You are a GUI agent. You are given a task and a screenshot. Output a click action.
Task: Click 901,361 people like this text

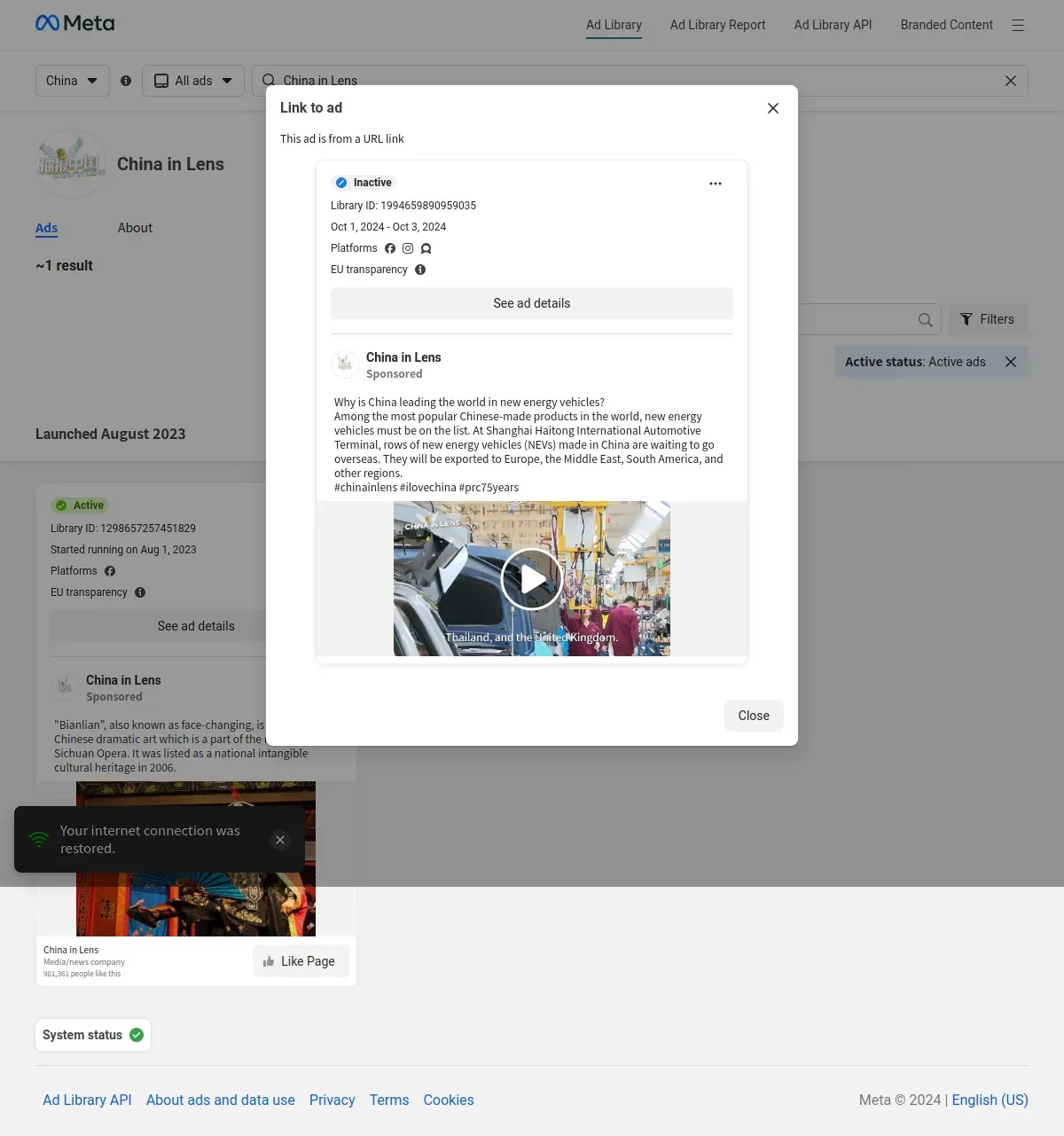82,974
